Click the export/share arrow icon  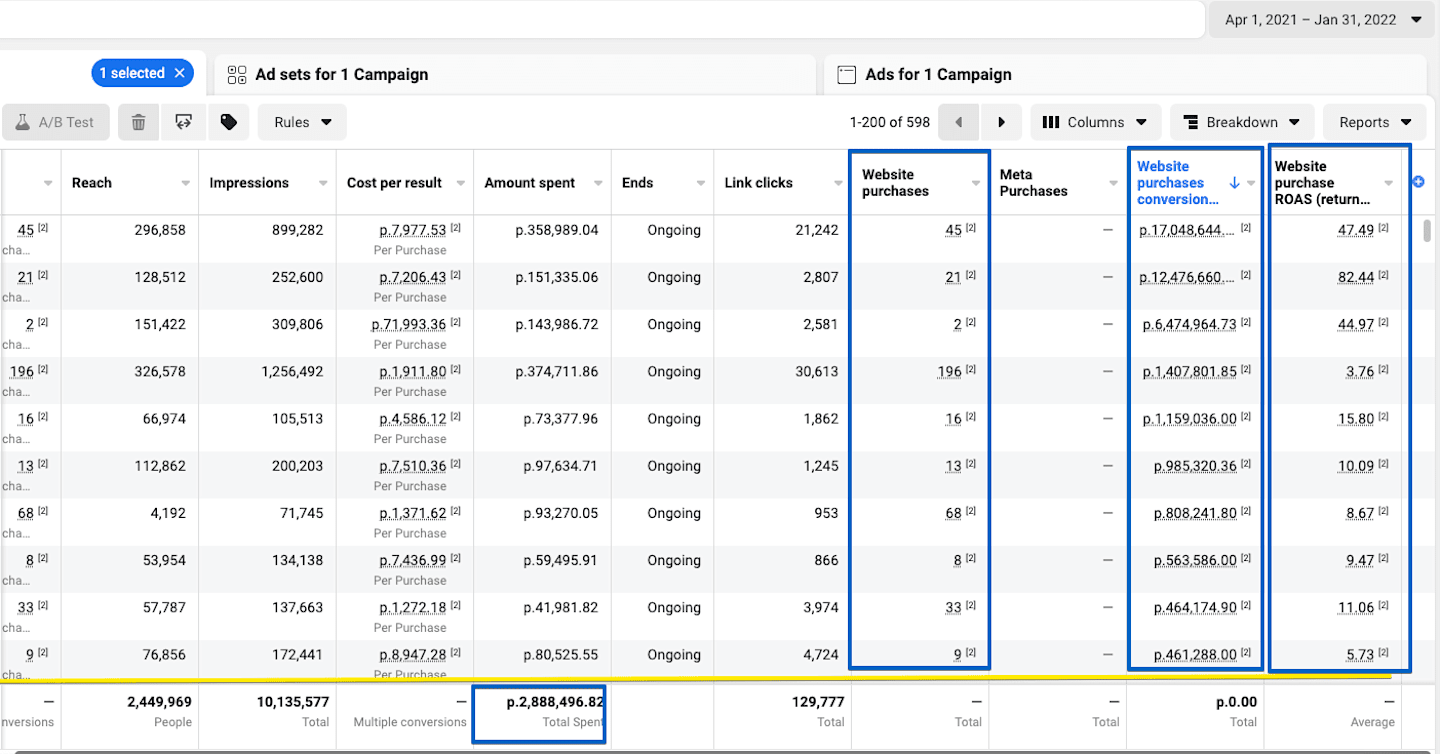[183, 122]
